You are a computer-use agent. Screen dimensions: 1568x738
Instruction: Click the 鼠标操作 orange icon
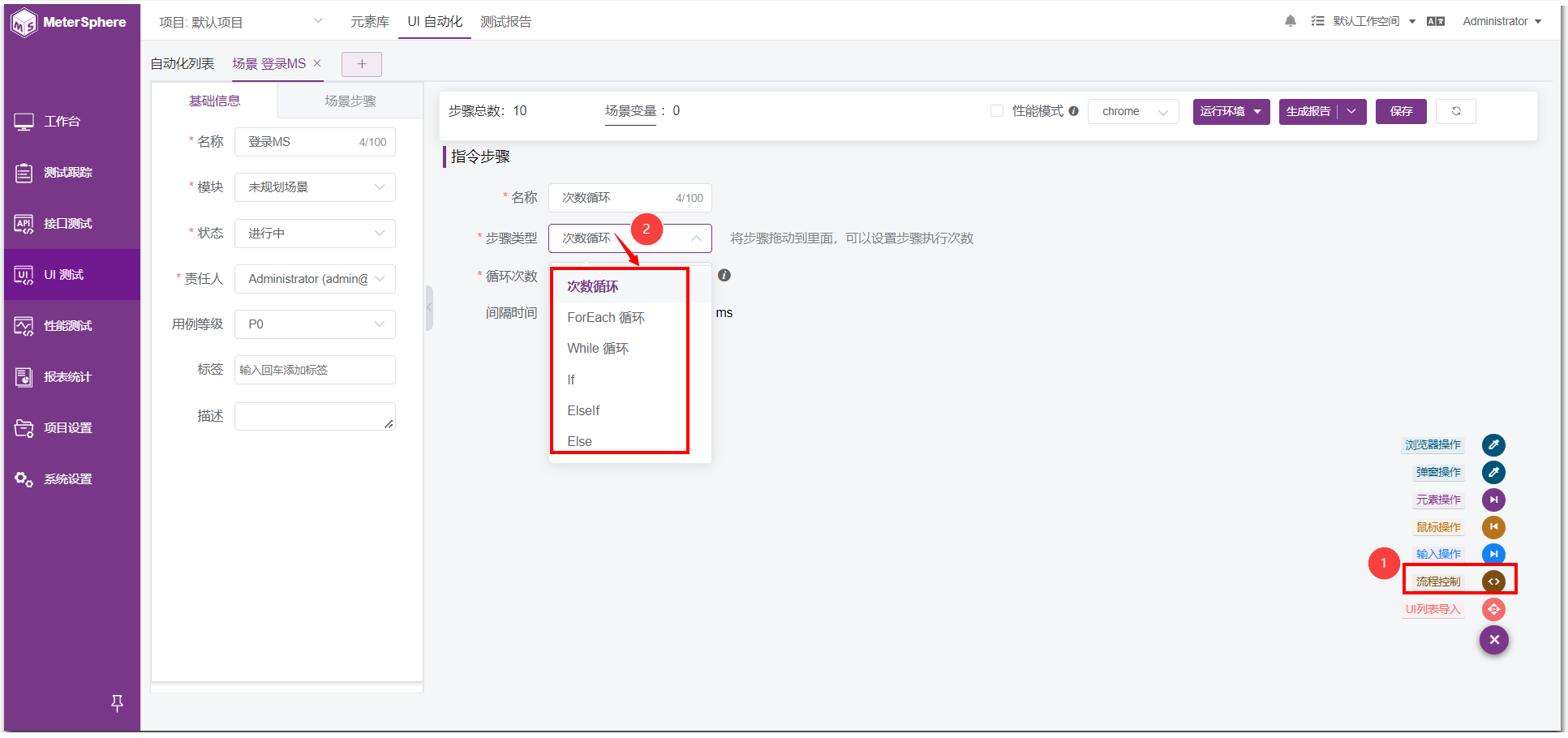pyautogui.click(x=1493, y=527)
